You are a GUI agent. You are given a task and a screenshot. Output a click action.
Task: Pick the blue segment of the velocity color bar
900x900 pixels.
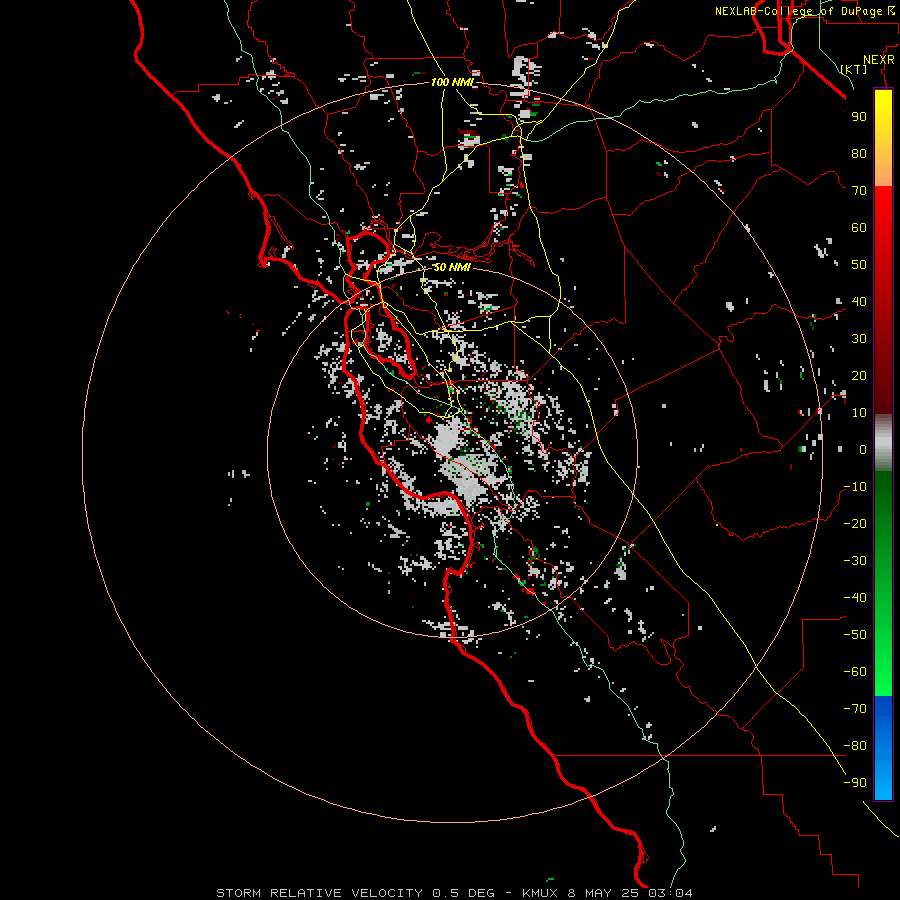[883, 747]
